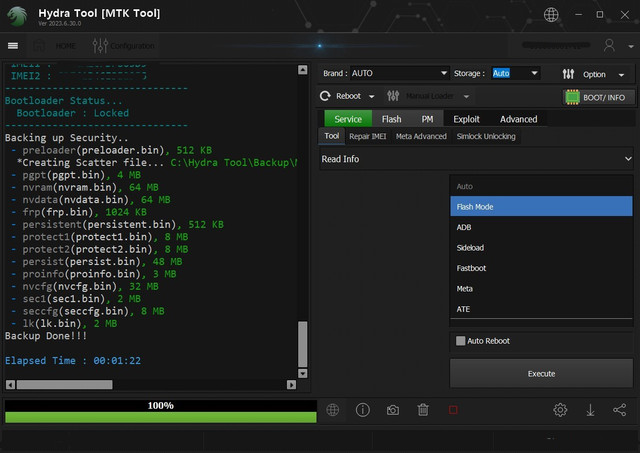Select the Simlock Unlocking sub-tab

(x=486, y=136)
